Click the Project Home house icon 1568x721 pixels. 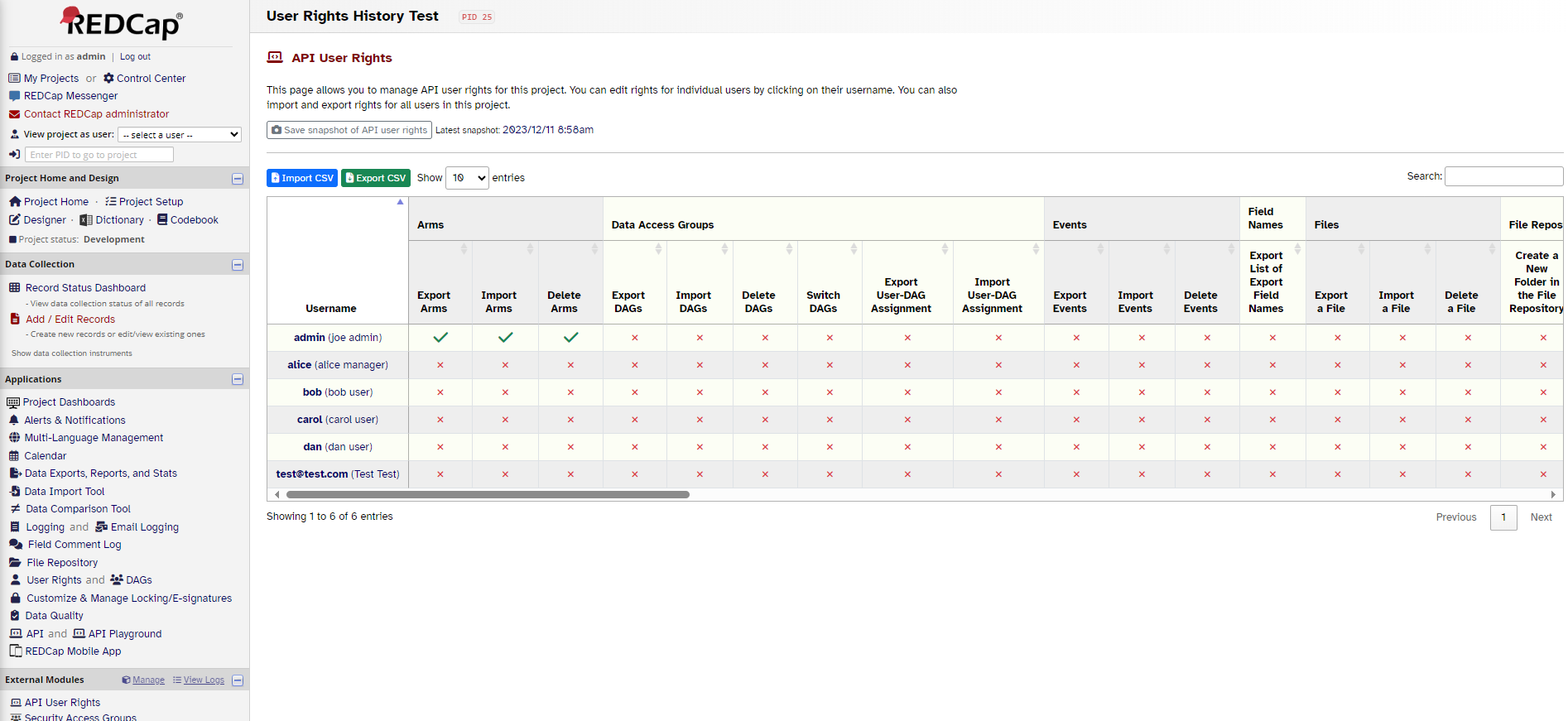point(15,202)
